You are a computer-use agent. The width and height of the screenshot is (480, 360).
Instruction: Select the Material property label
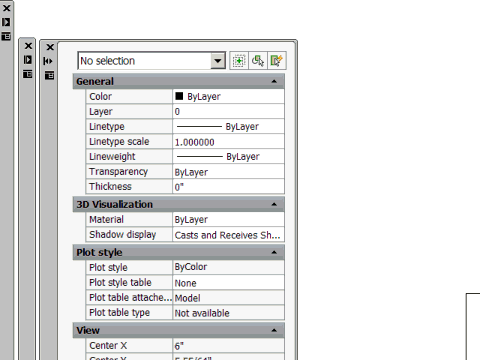click(106, 220)
